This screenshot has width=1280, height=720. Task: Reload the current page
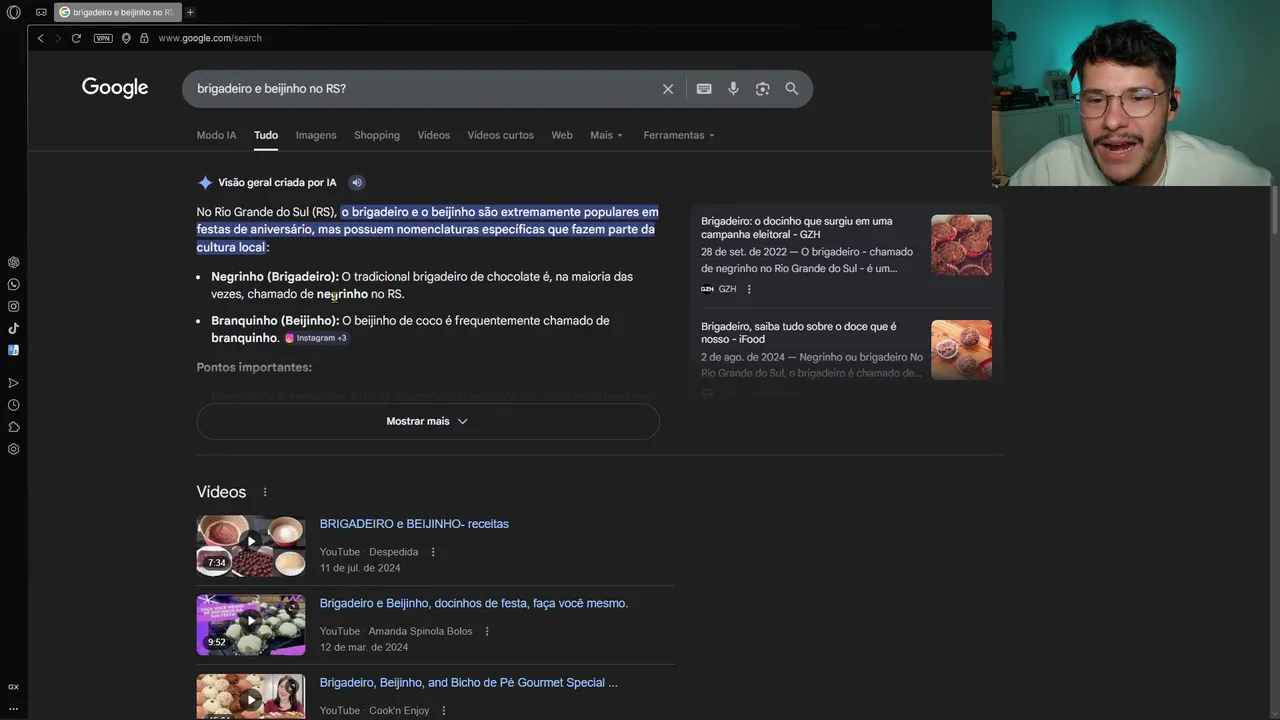coord(76,38)
